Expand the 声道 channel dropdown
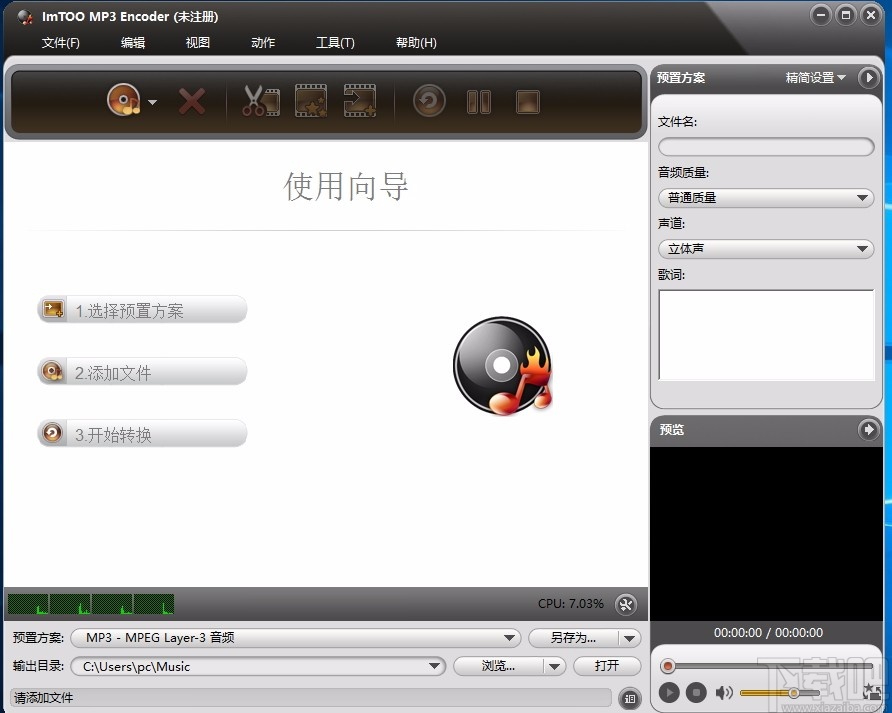The image size is (892, 713). coord(861,248)
